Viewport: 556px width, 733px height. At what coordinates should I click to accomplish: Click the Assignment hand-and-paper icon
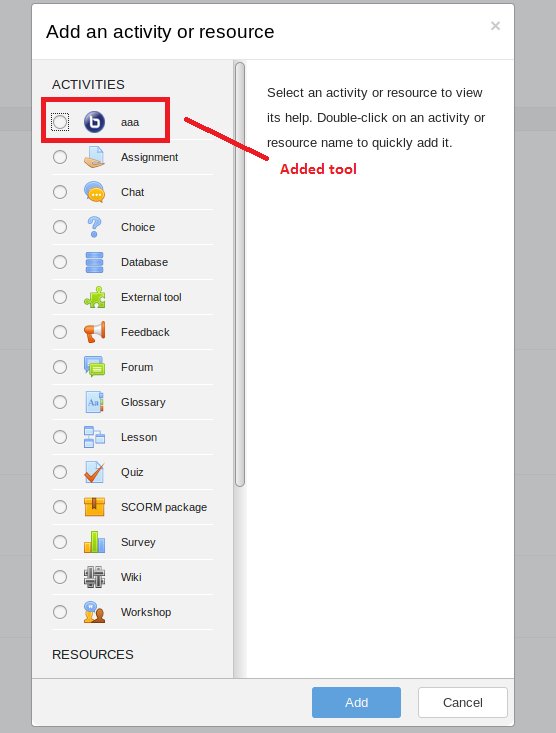(x=94, y=157)
